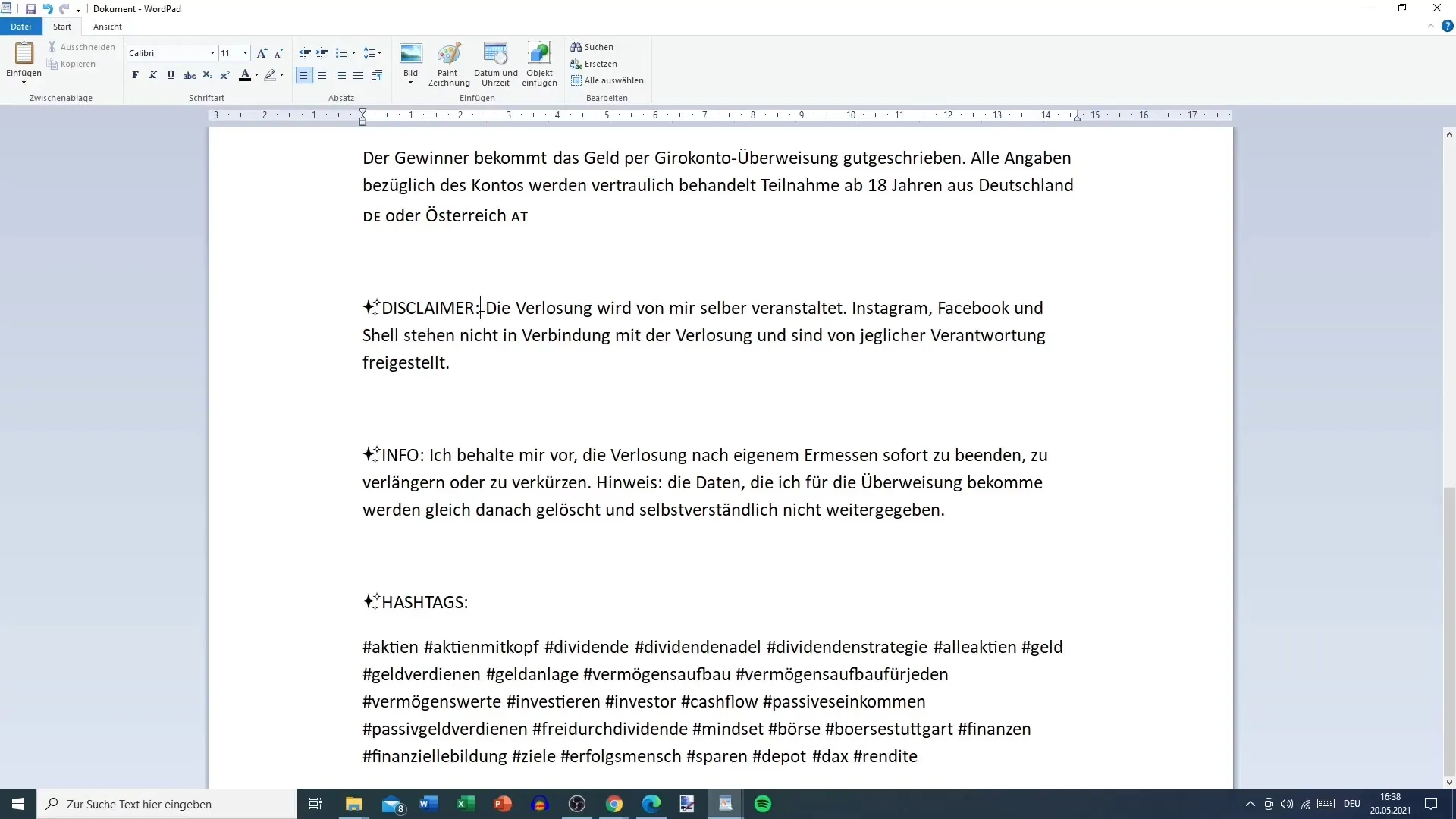
Task: Open Excel from the taskbar
Action: [x=465, y=804]
